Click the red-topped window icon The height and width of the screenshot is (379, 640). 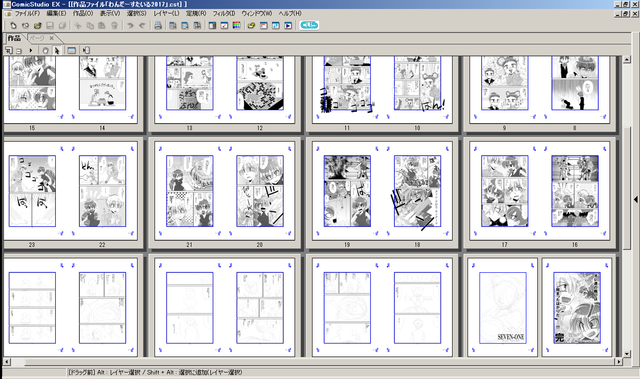click(x=264, y=26)
